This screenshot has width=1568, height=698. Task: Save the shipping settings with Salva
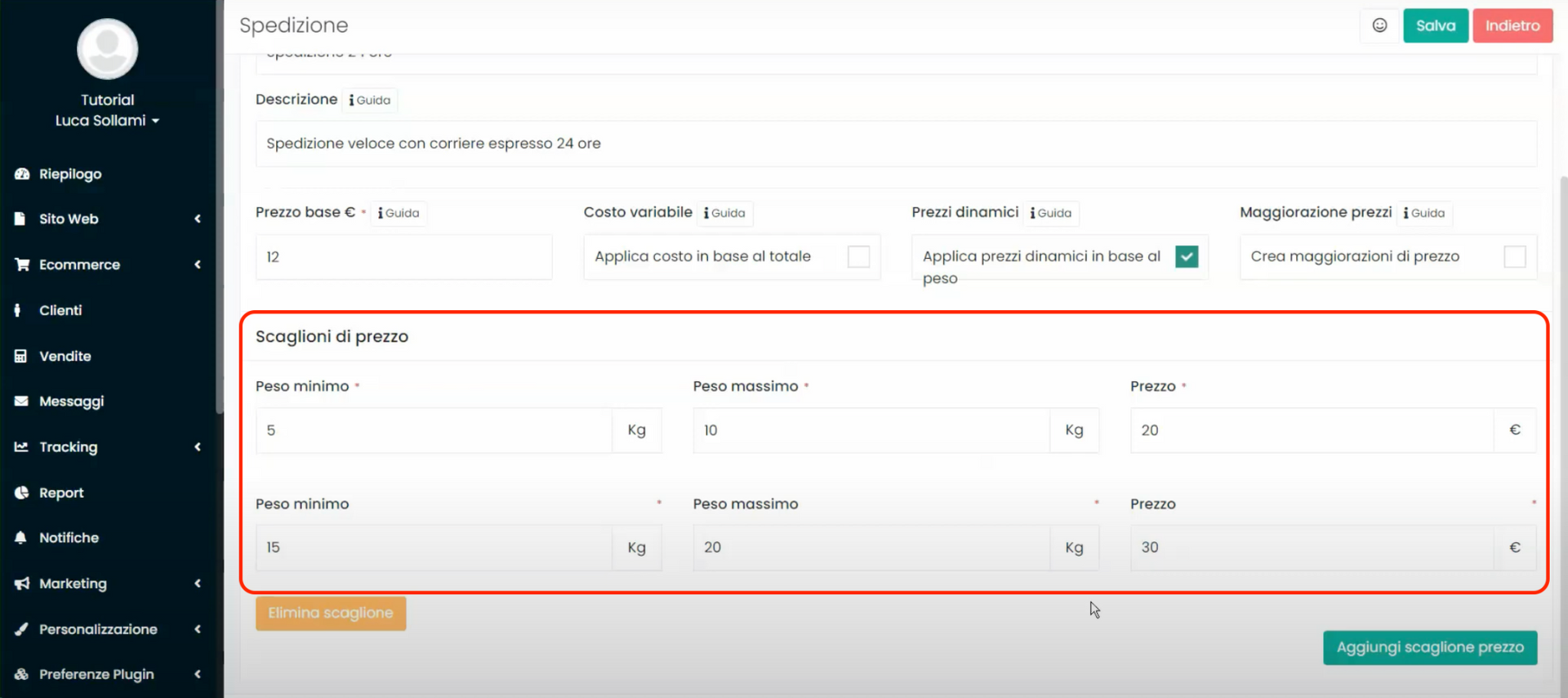[x=1435, y=25]
